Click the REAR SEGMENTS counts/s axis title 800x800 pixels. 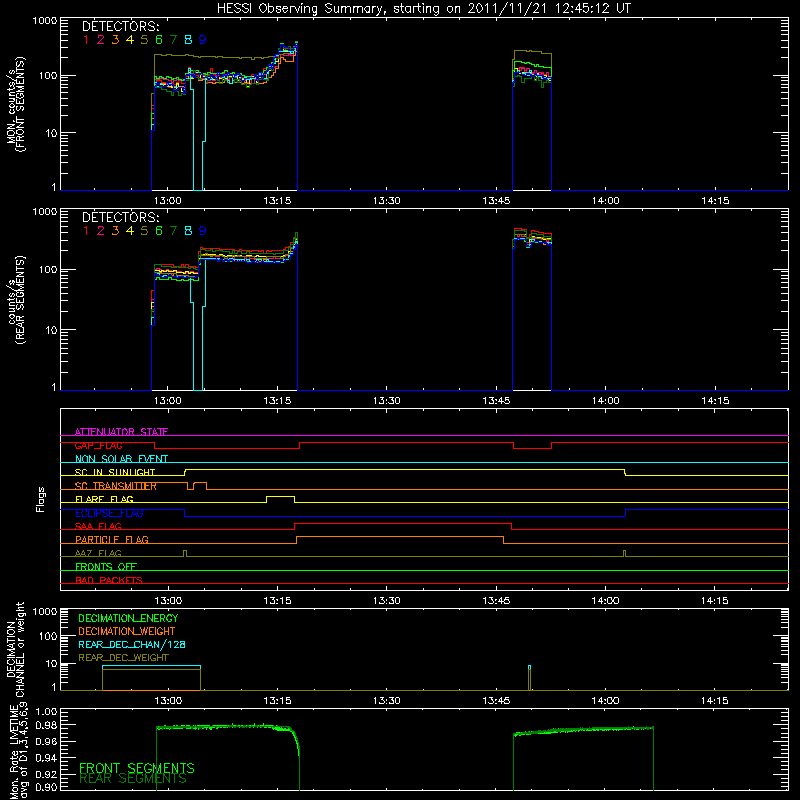tap(15, 299)
